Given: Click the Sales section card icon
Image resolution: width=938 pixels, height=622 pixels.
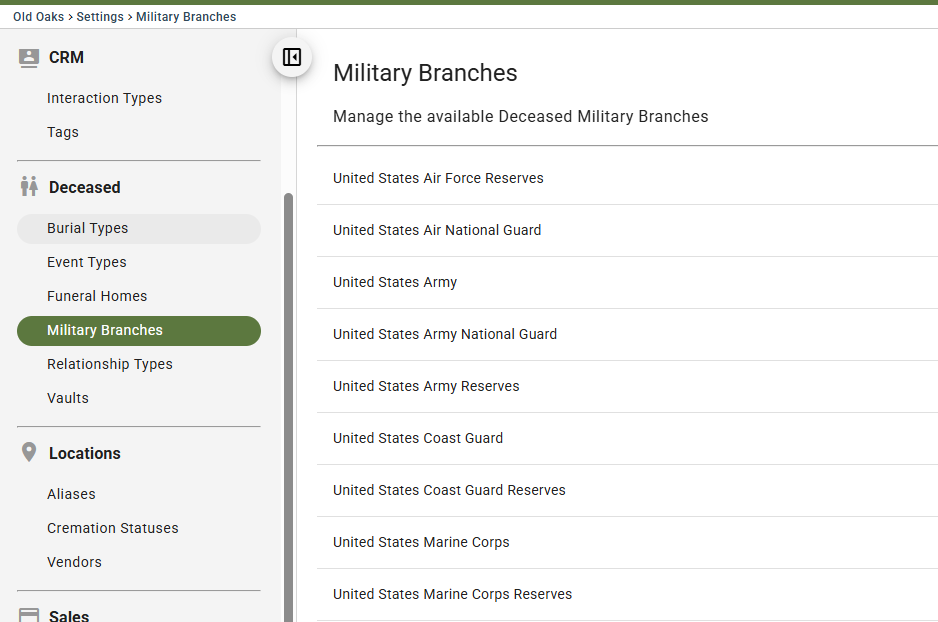Looking at the screenshot, I should click(29, 615).
